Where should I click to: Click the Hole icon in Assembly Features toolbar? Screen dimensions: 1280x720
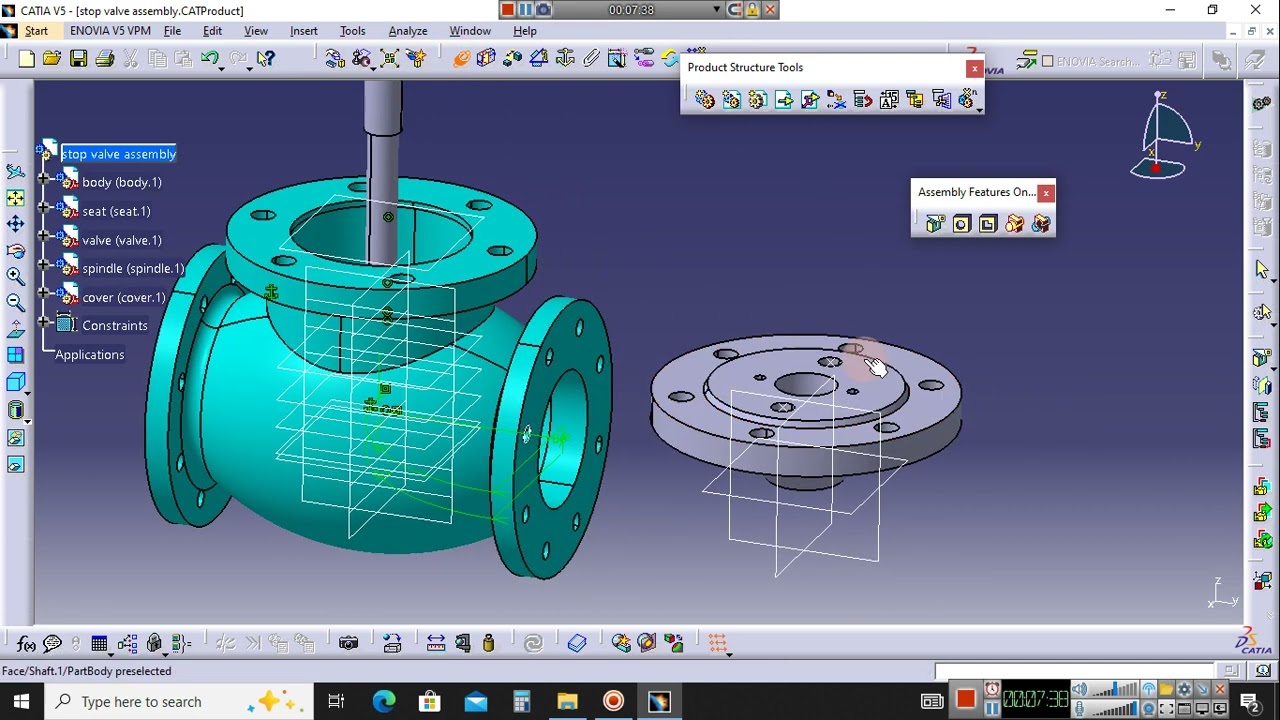click(x=961, y=224)
